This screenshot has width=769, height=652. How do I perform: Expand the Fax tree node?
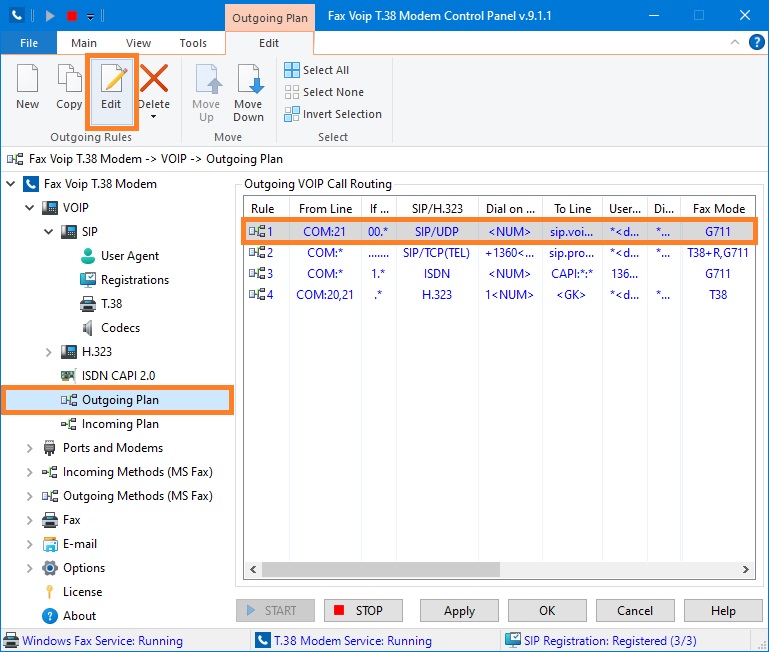29,520
